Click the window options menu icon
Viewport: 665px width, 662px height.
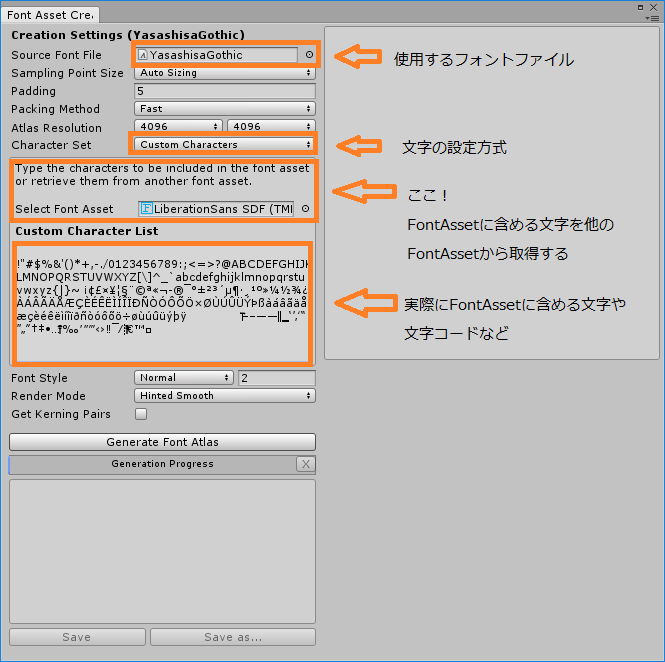(654, 18)
